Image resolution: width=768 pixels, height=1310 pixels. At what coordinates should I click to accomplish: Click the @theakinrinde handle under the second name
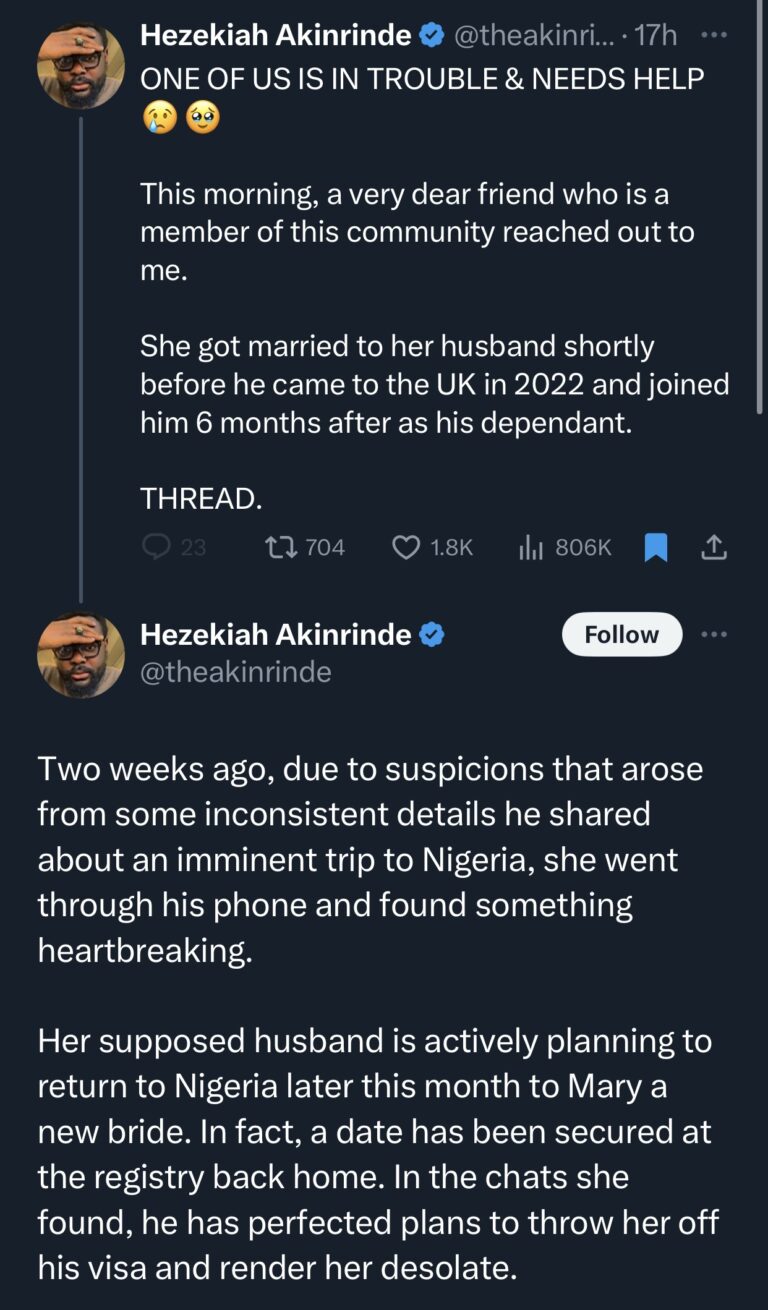(x=235, y=672)
